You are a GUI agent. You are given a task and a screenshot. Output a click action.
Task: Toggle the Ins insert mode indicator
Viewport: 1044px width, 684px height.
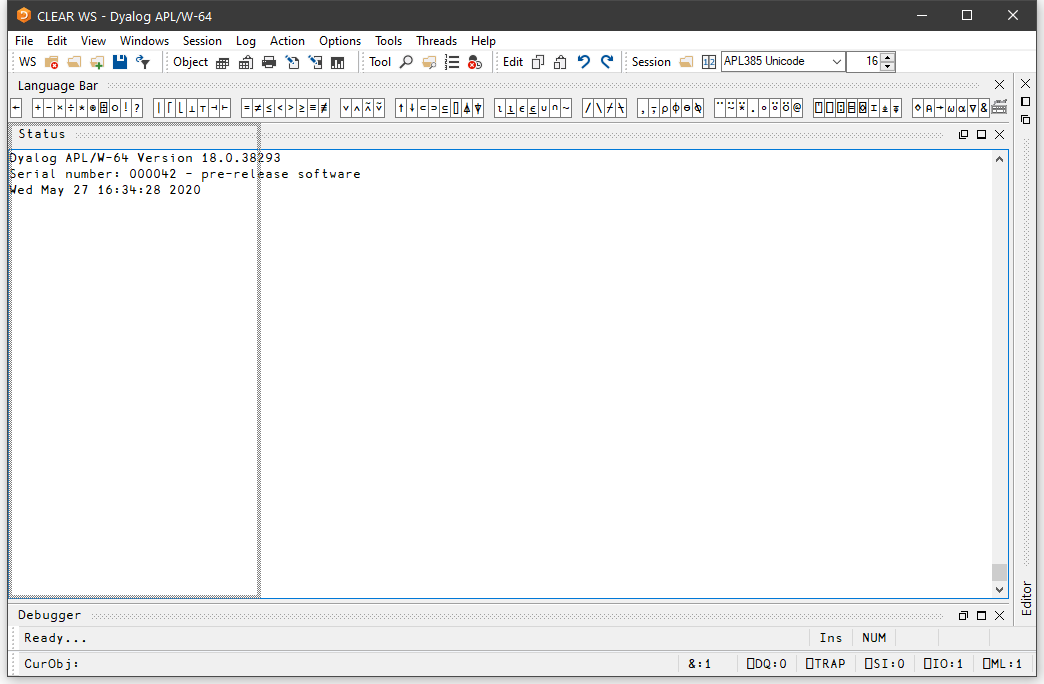click(830, 638)
